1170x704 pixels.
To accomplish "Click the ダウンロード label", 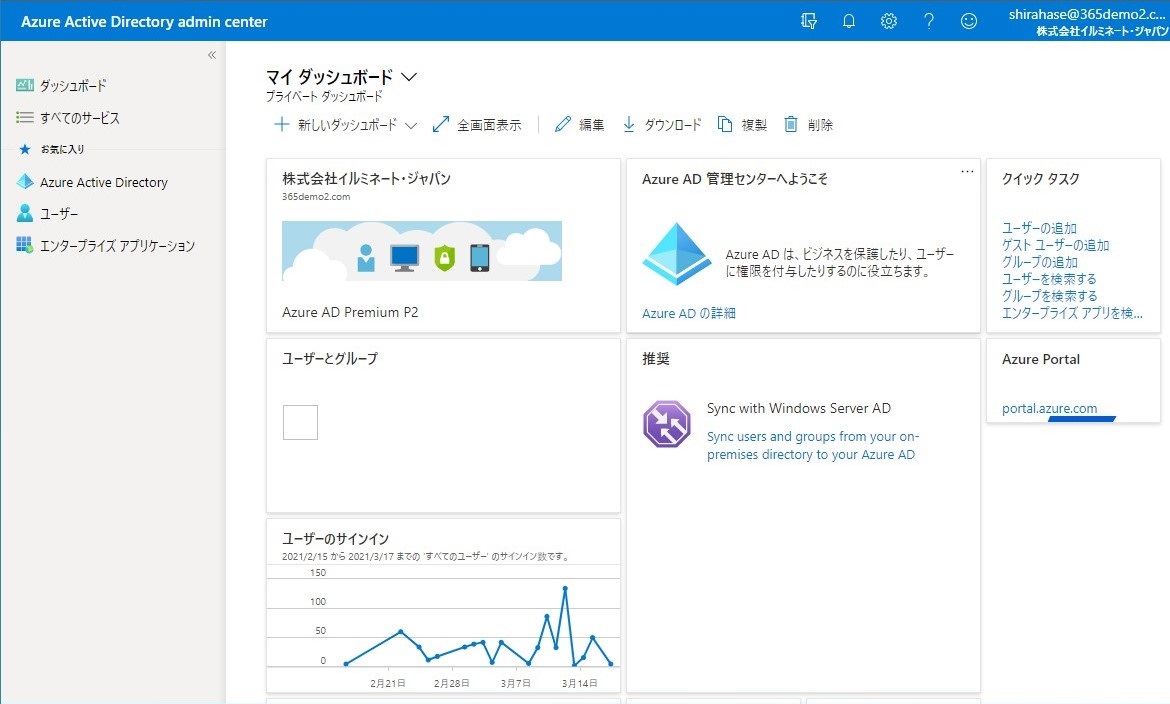I will point(673,125).
